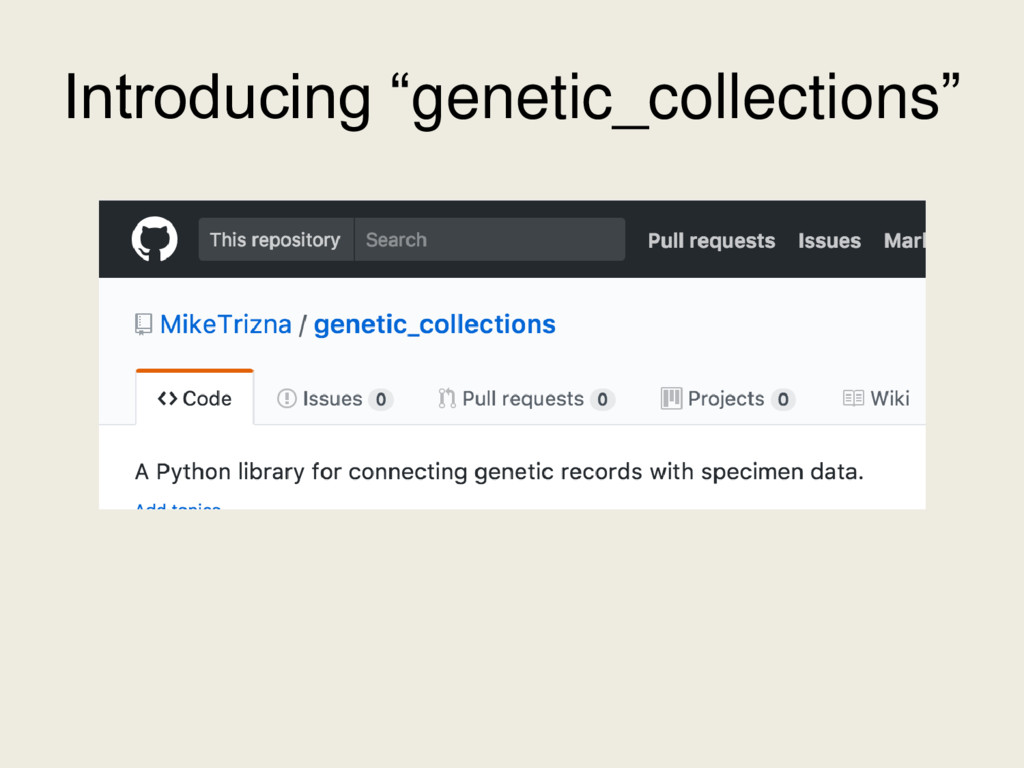Switch to the Issues repository tab
Image resolution: width=1024 pixels, height=768 pixels.
pyautogui.click(x=332, y=399)
